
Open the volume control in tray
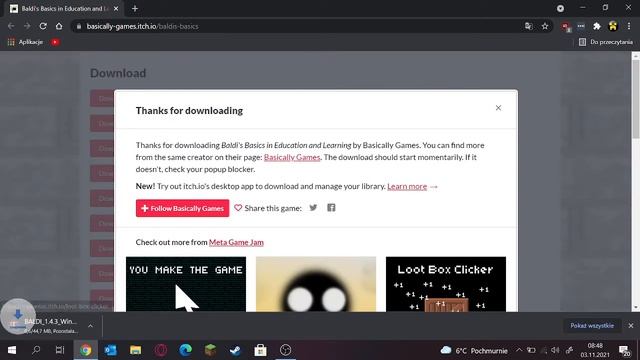[x=555, y=350]
